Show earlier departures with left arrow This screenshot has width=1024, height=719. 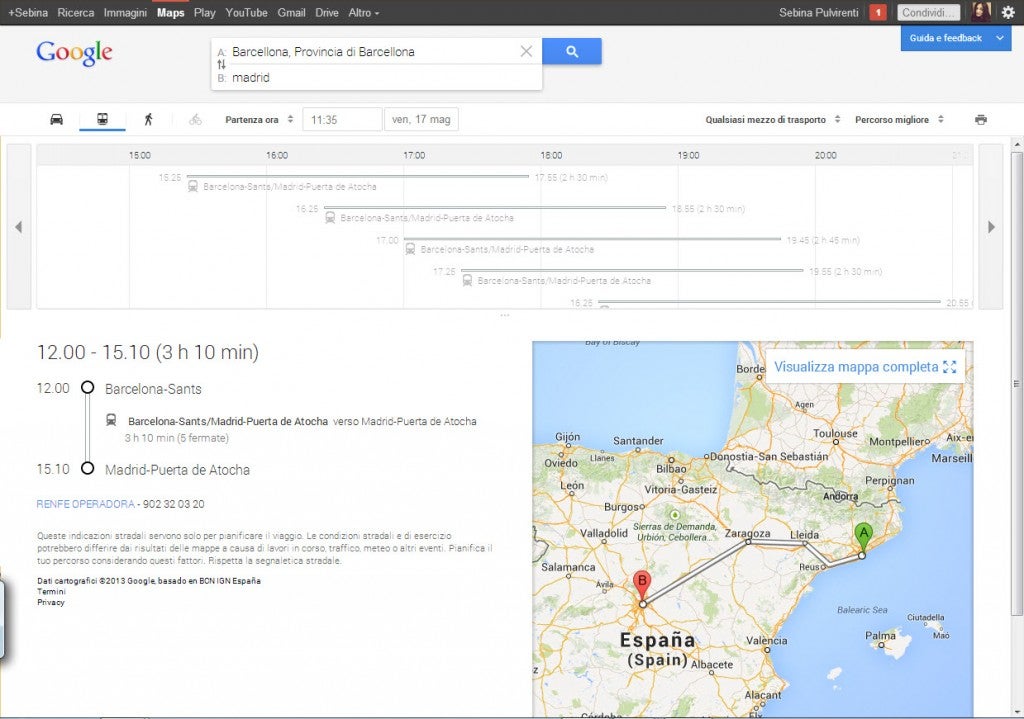tap(19, 227)
